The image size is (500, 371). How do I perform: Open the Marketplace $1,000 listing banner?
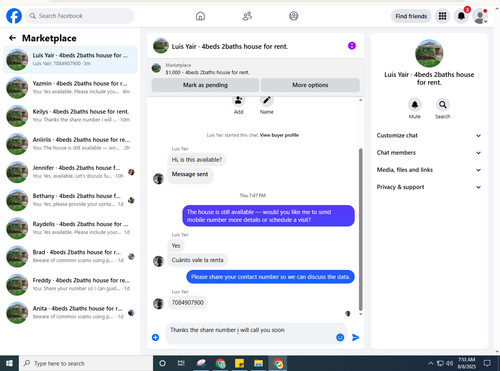click(256, 68)
